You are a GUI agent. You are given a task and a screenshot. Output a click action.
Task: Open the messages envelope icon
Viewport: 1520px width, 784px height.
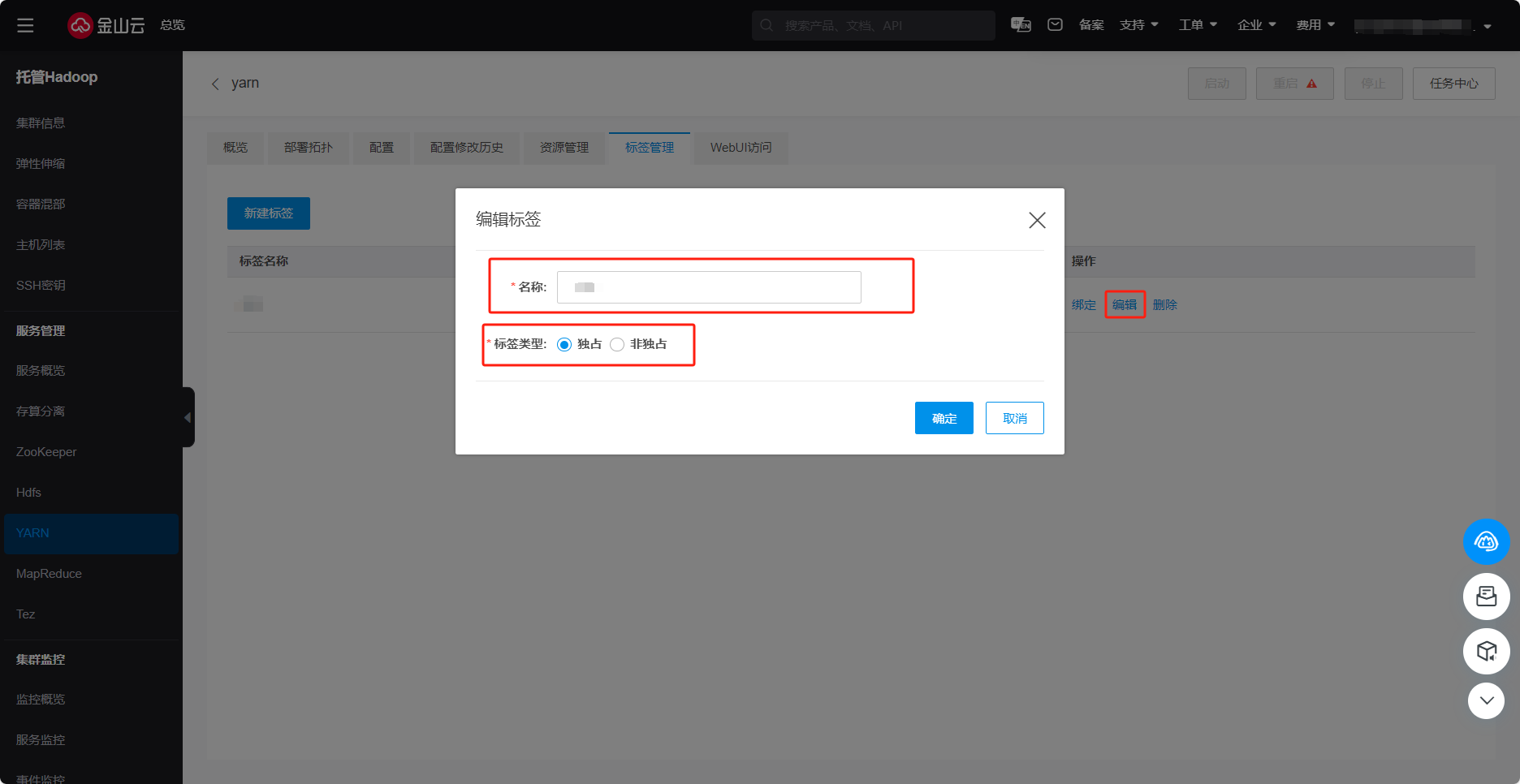coord(1055,25)
